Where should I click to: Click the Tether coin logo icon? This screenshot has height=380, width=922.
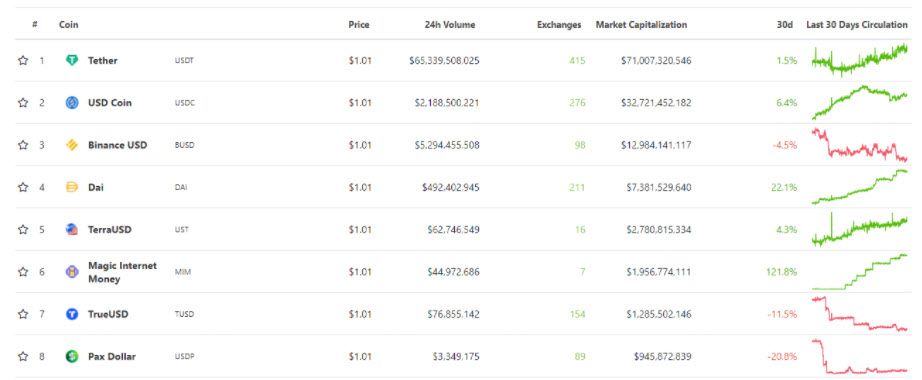(x=72, y=60)
